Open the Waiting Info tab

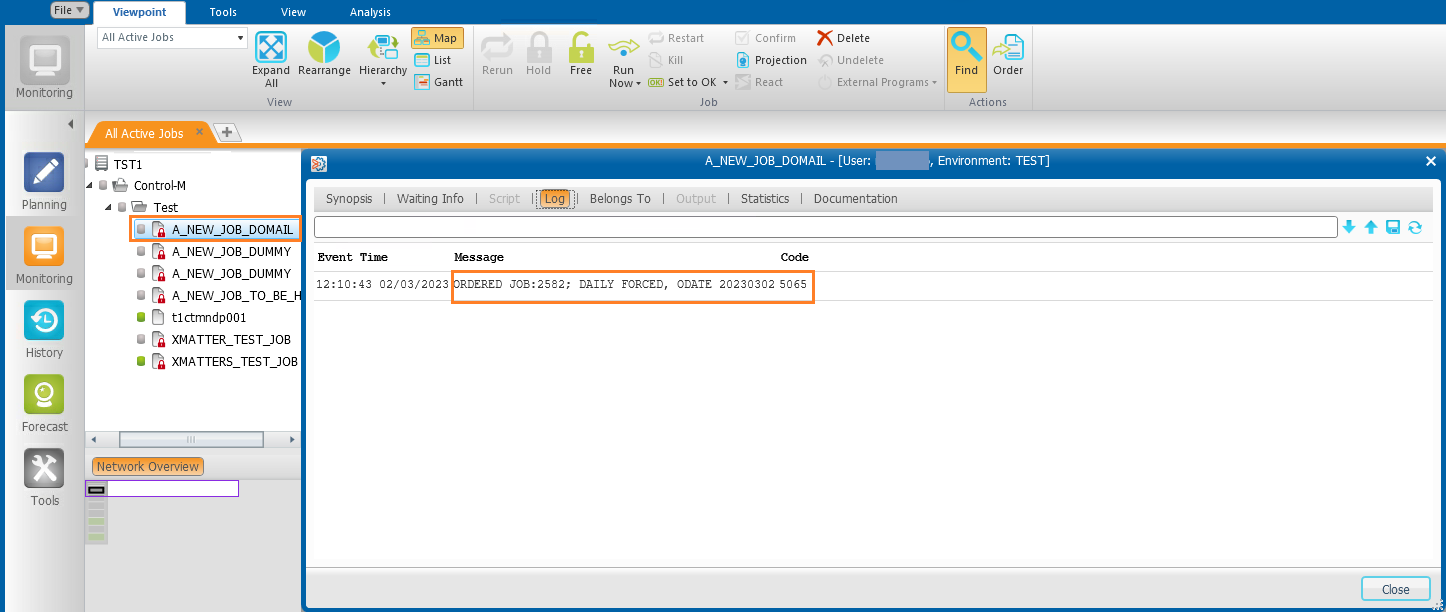430,199
